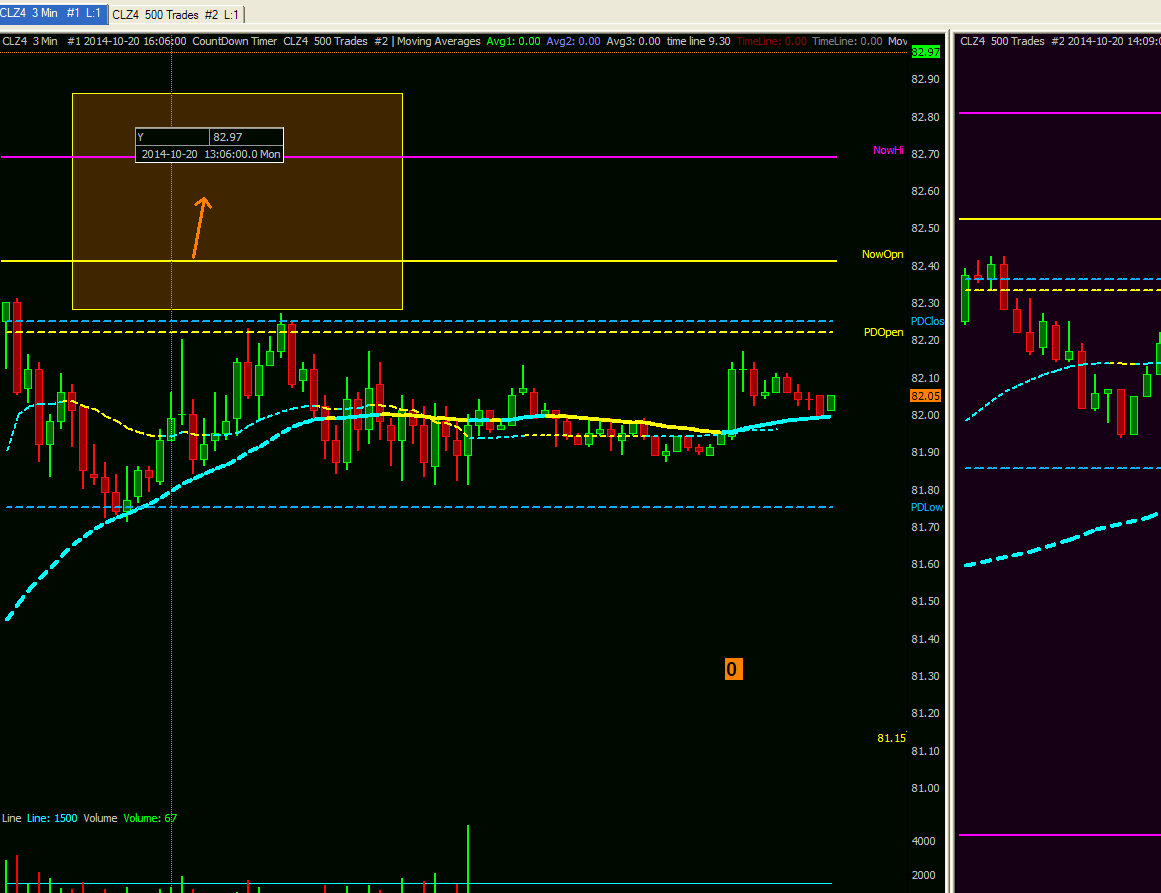
Task: Click the tooltip date 2014-10-20 13:06:00.0 Mon
Action: pyautogui.click(x=211, y=154)
